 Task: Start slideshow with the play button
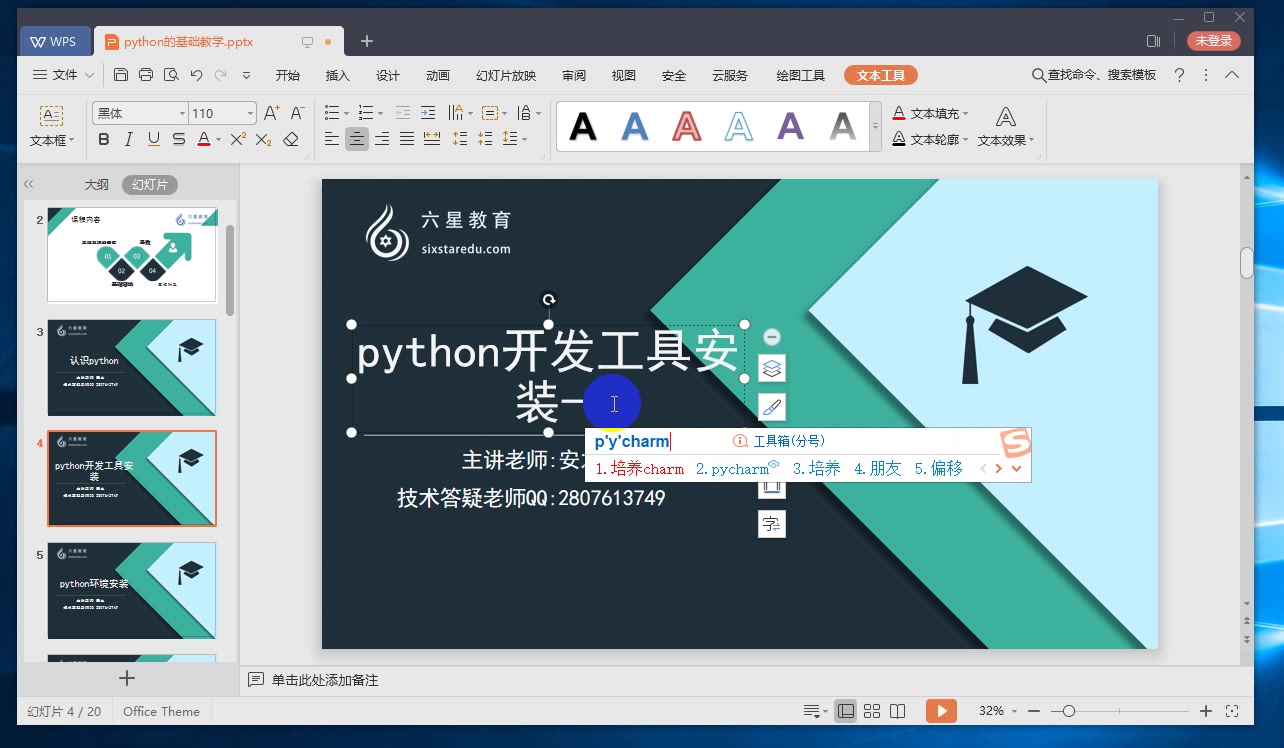pos(940,711)
